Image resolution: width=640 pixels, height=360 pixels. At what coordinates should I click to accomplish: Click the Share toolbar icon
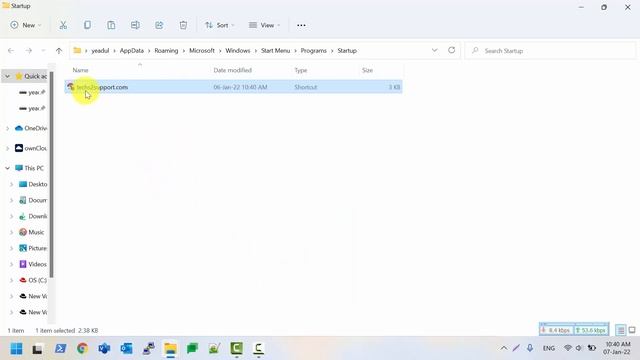click(159, 25)
